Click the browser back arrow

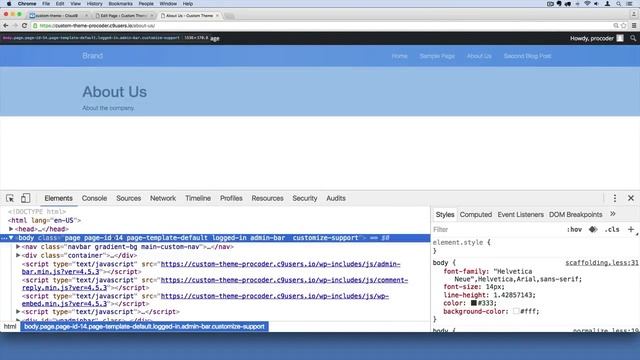pos(6,25)
